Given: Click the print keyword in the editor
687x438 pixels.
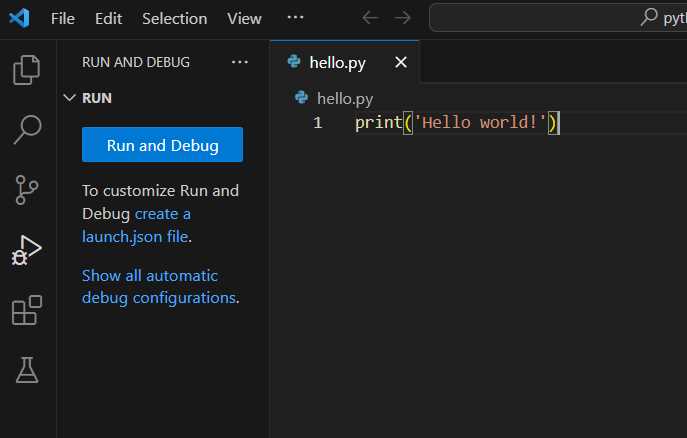Looking at the screenshot, I should tap(379, 123).
